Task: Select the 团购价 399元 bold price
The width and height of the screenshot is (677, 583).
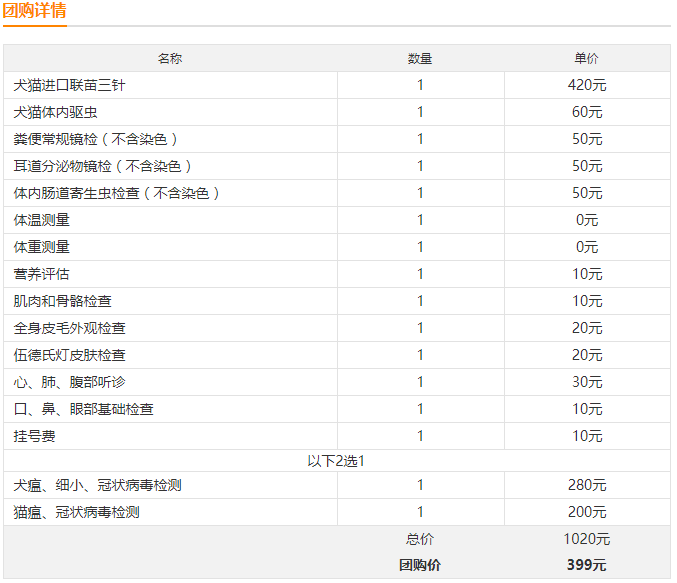Action: (x=587, y=565)
